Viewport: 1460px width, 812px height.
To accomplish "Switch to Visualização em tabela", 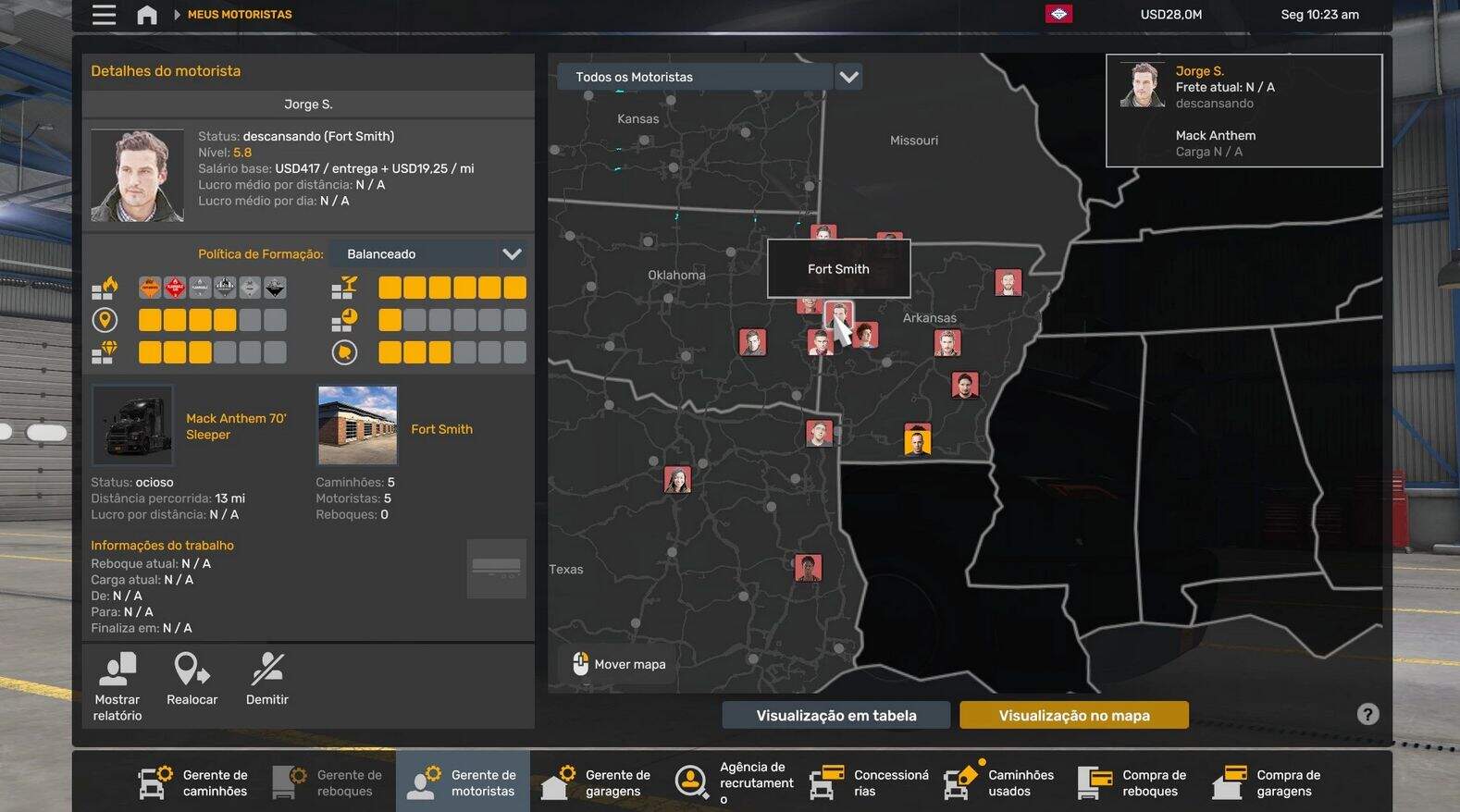I will tap(835, 715).
